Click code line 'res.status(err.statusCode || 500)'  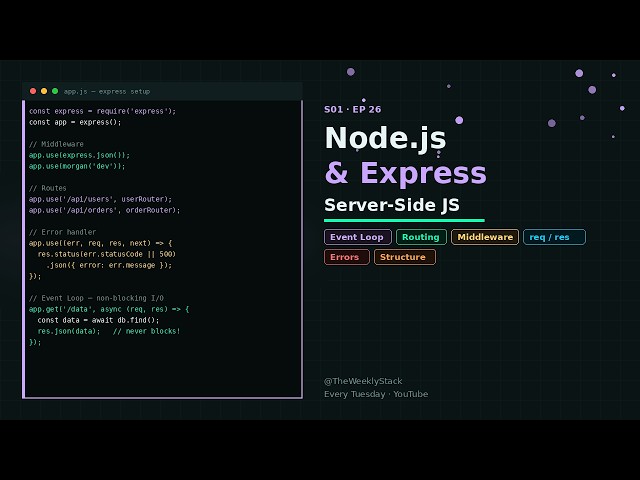point(107,254)
